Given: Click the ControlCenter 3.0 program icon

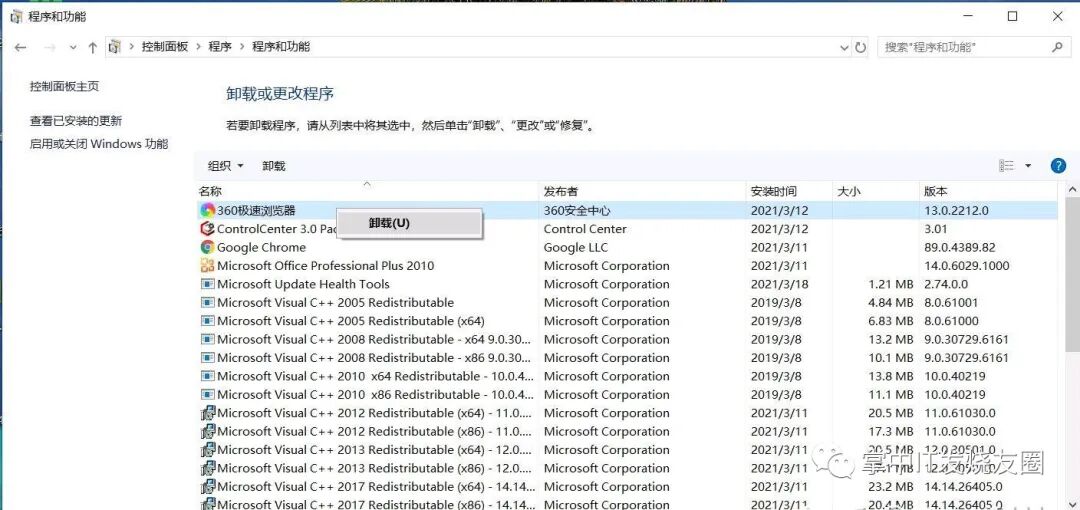Looking at the screenshot, I should 207,229.
